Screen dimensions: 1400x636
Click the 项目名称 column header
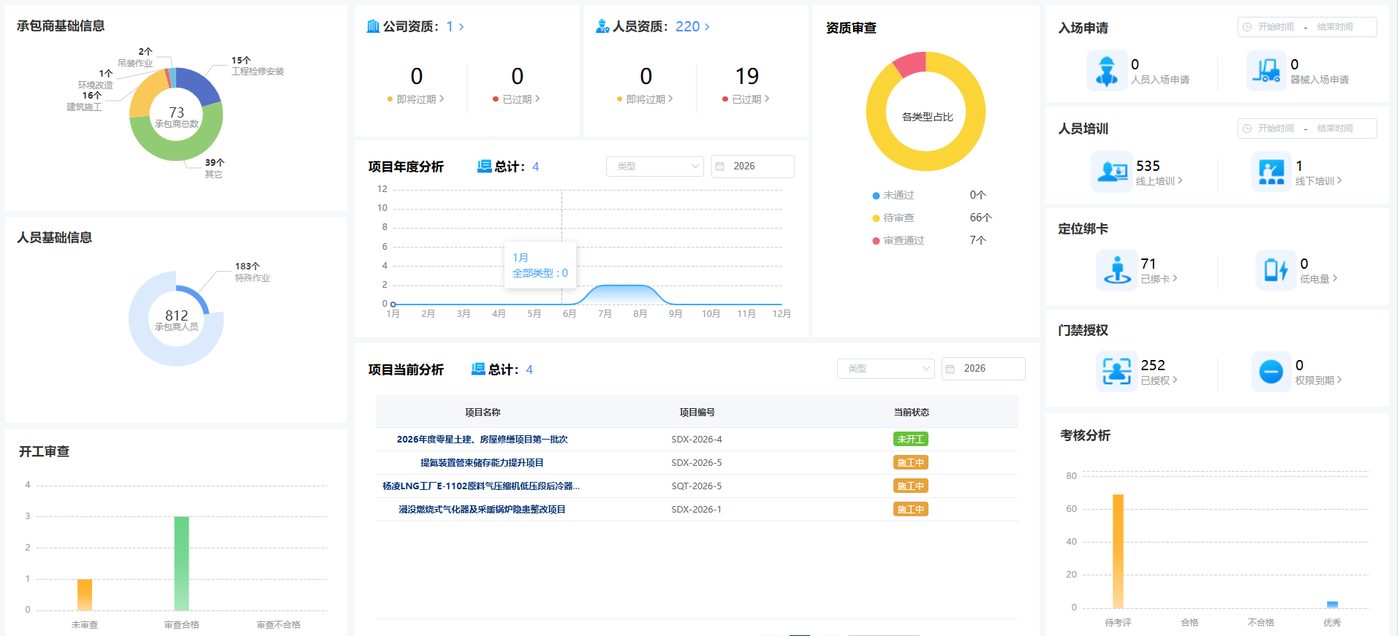482,412
